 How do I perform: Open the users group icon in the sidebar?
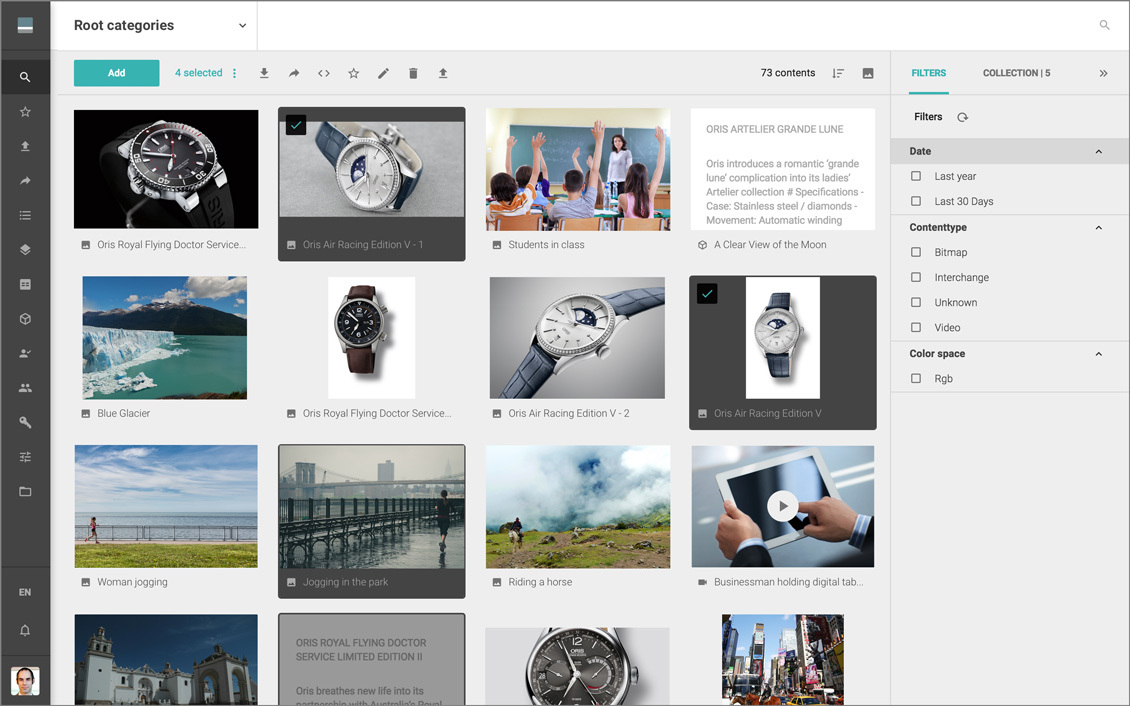(25, 388)
